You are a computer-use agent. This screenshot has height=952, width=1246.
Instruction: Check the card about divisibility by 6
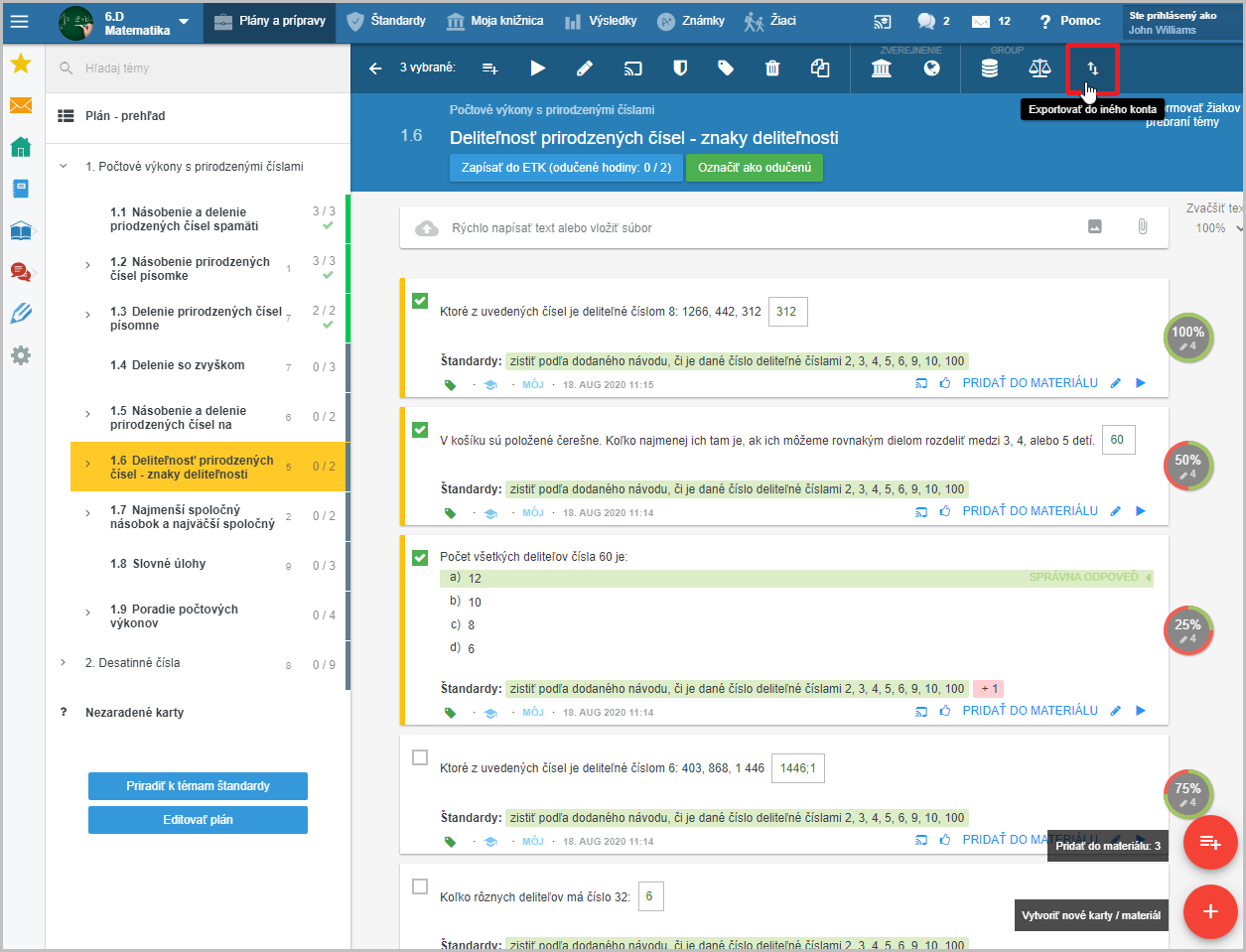coord(420,757)
